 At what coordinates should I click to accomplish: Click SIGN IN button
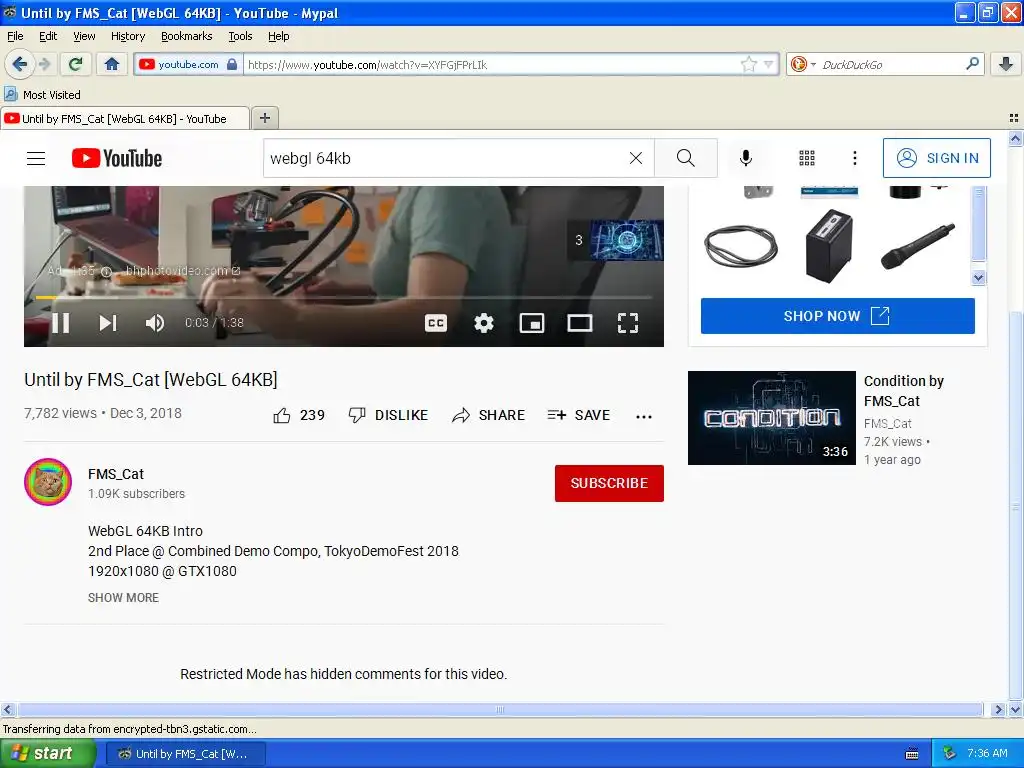[936, 158]
